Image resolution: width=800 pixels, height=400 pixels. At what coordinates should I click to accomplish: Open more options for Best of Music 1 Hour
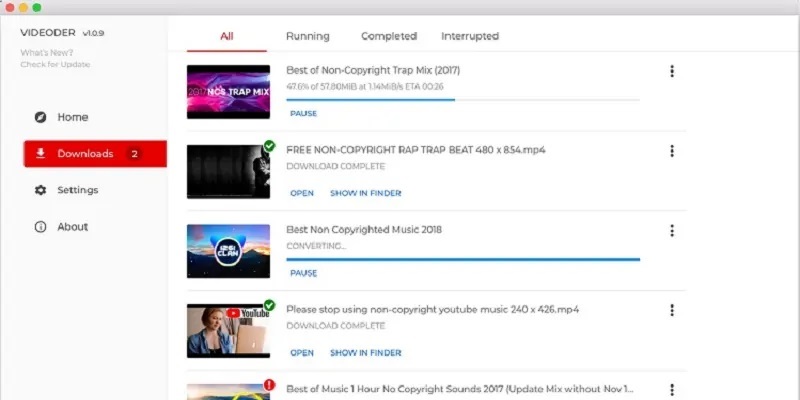point(672,390)
